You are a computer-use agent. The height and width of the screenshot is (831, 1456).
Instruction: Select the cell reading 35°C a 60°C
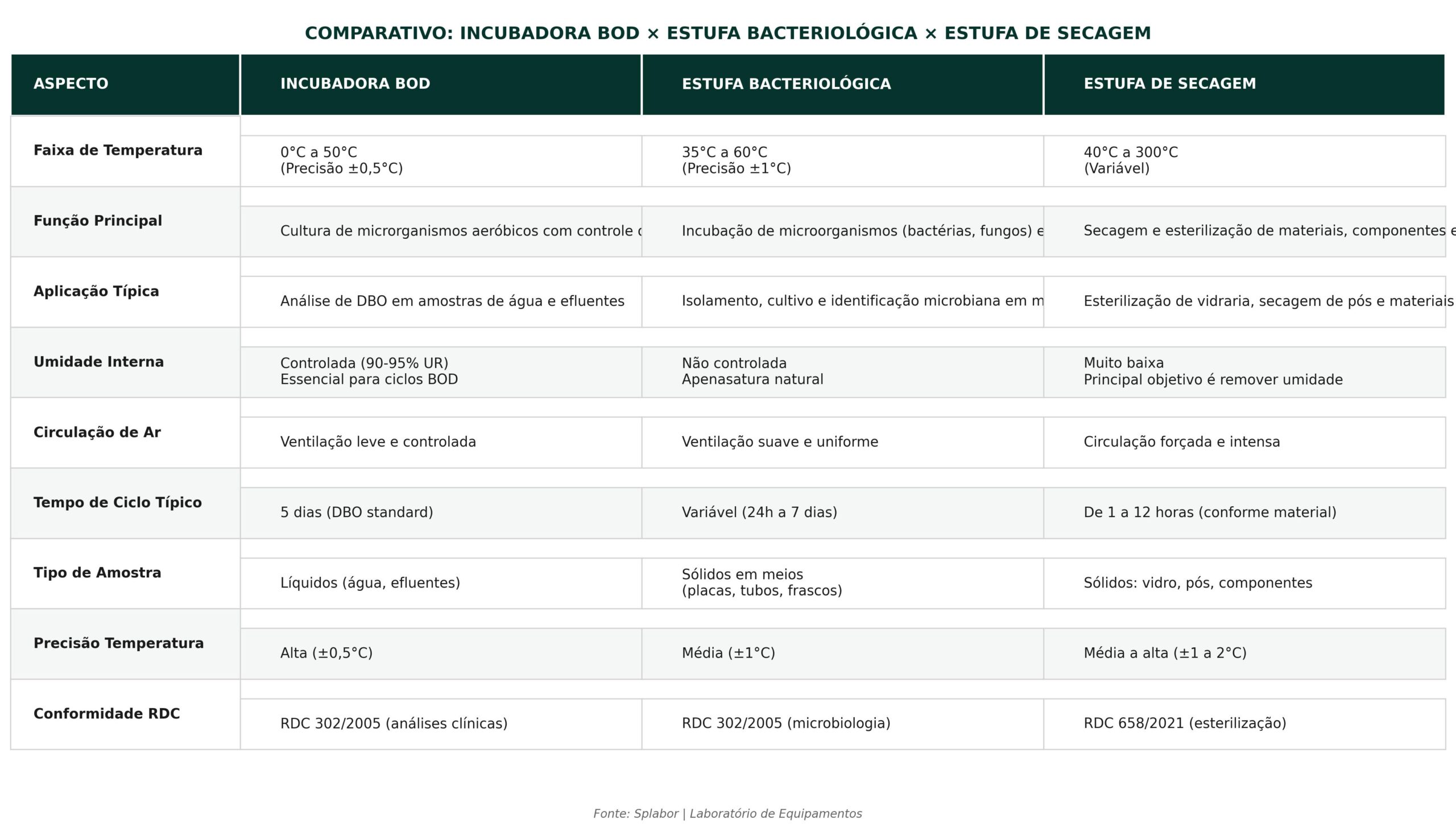843,161
